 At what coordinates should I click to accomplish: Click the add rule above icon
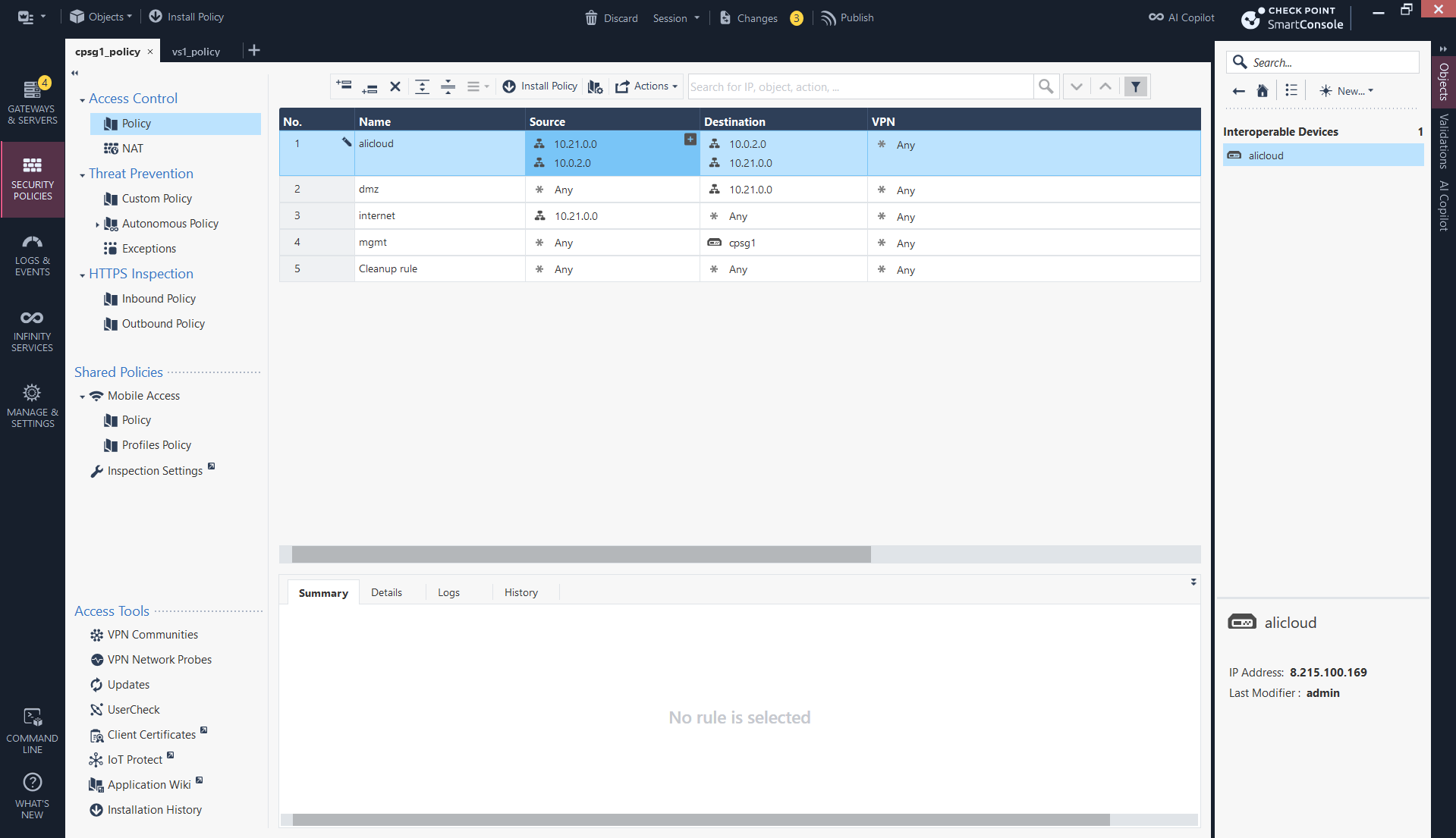[x=344, y=86]
